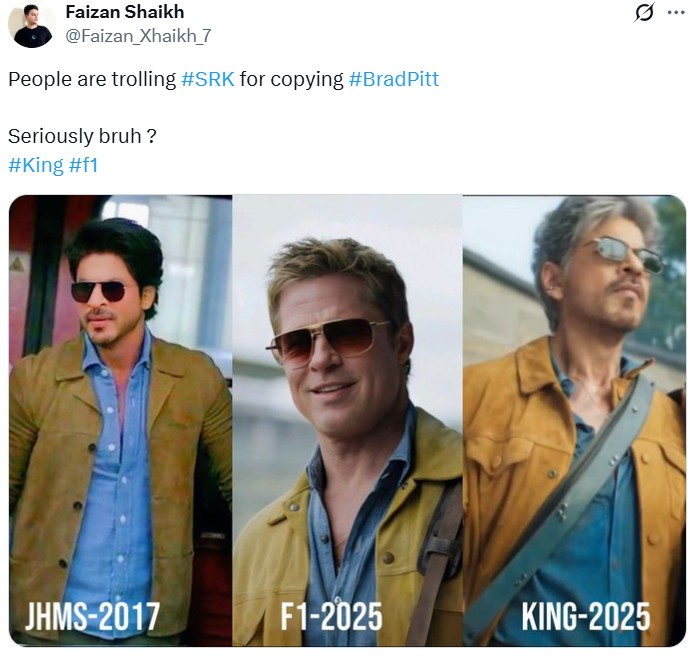This screenshot has width=694, height=666.
Task: Click the "People are trolling" tweet text
Action: [92, 79]
